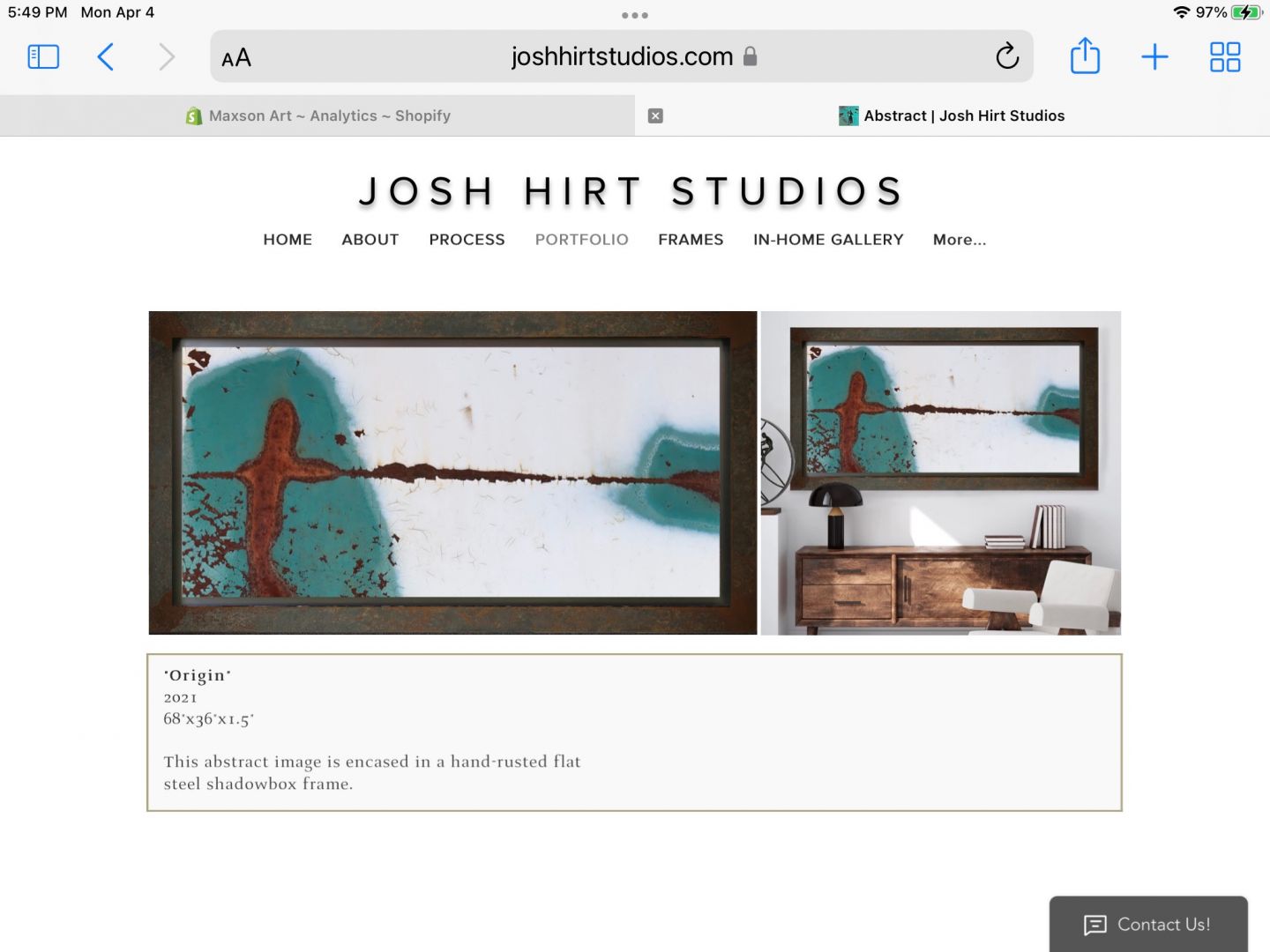Add a new tab with plus icon
1270x952 pixels.
(1154, 57)
